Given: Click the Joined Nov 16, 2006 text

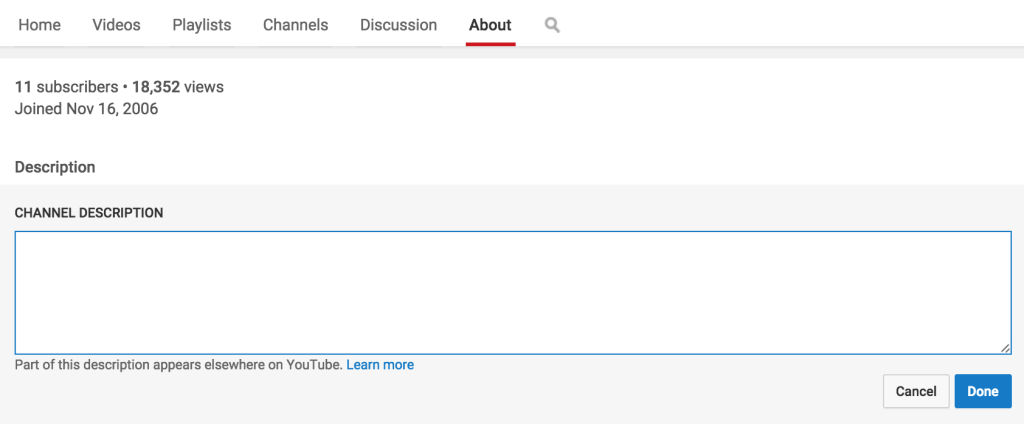Looking at the screenshot, I should point(86,108).
